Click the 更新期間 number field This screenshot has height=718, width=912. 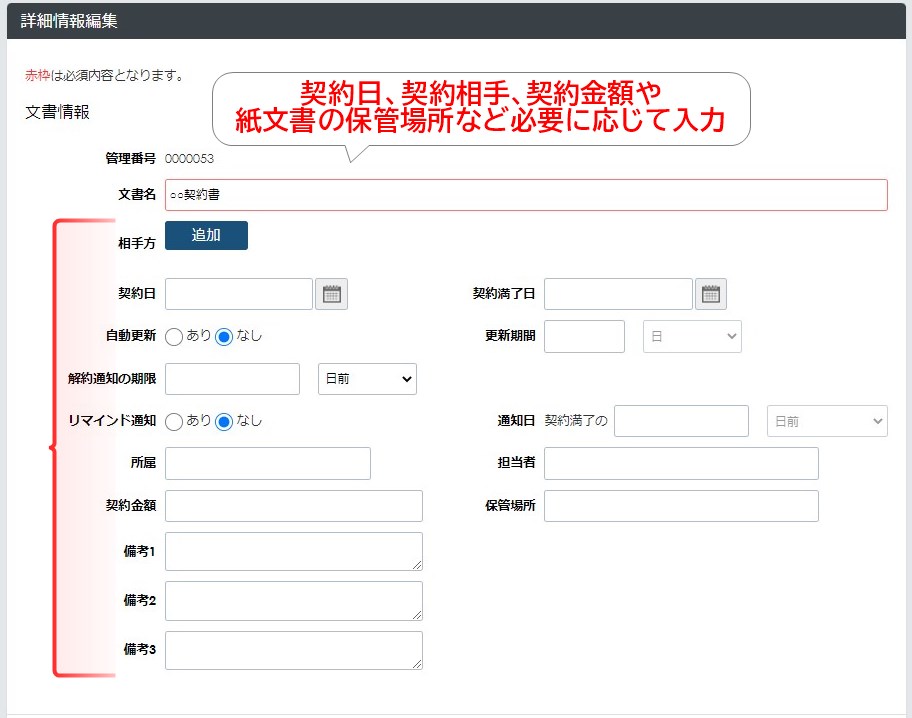pos(584,337)
